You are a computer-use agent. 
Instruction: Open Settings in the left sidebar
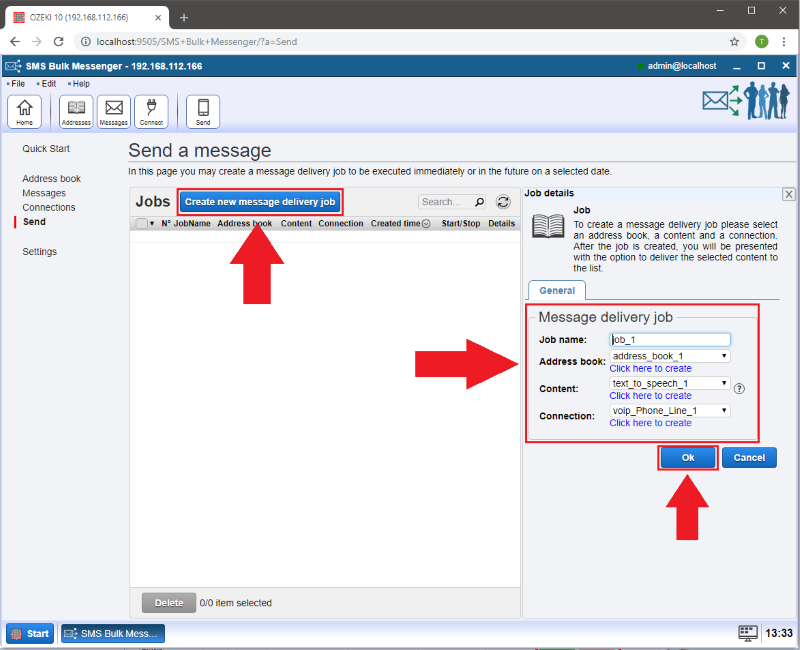click(x=39, y=252)
